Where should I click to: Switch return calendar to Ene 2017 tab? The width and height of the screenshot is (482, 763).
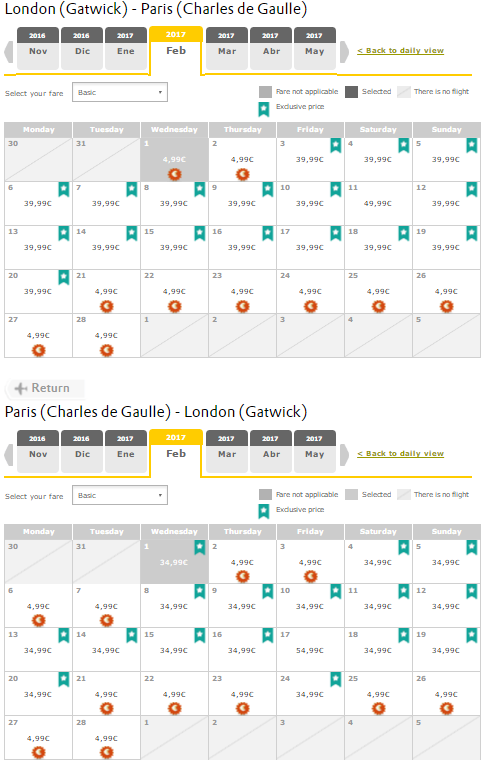(125, 452)
